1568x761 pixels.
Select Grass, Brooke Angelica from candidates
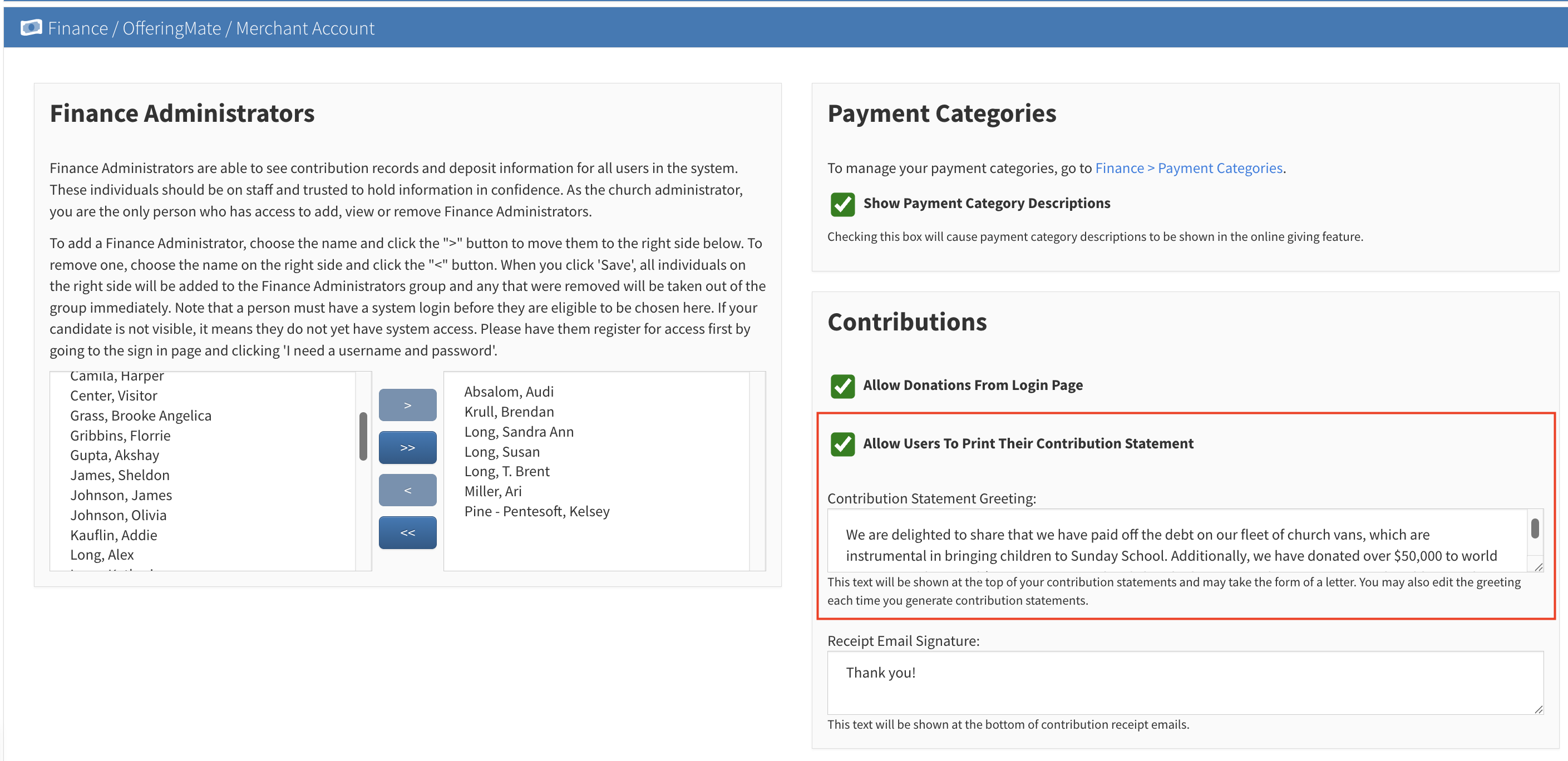pos(141,416)
